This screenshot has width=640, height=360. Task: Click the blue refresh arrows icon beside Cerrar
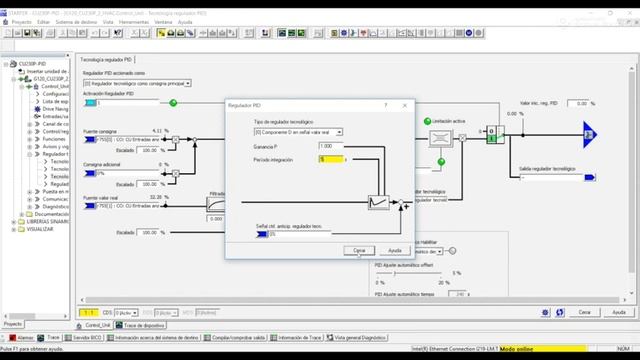pyautogui.click(x=560, y=312)
